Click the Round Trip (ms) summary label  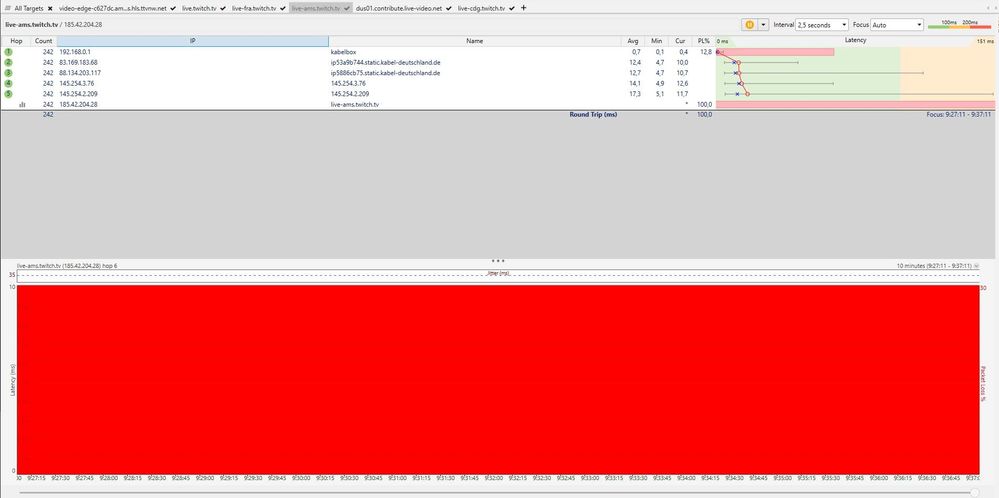pos(593,115)
